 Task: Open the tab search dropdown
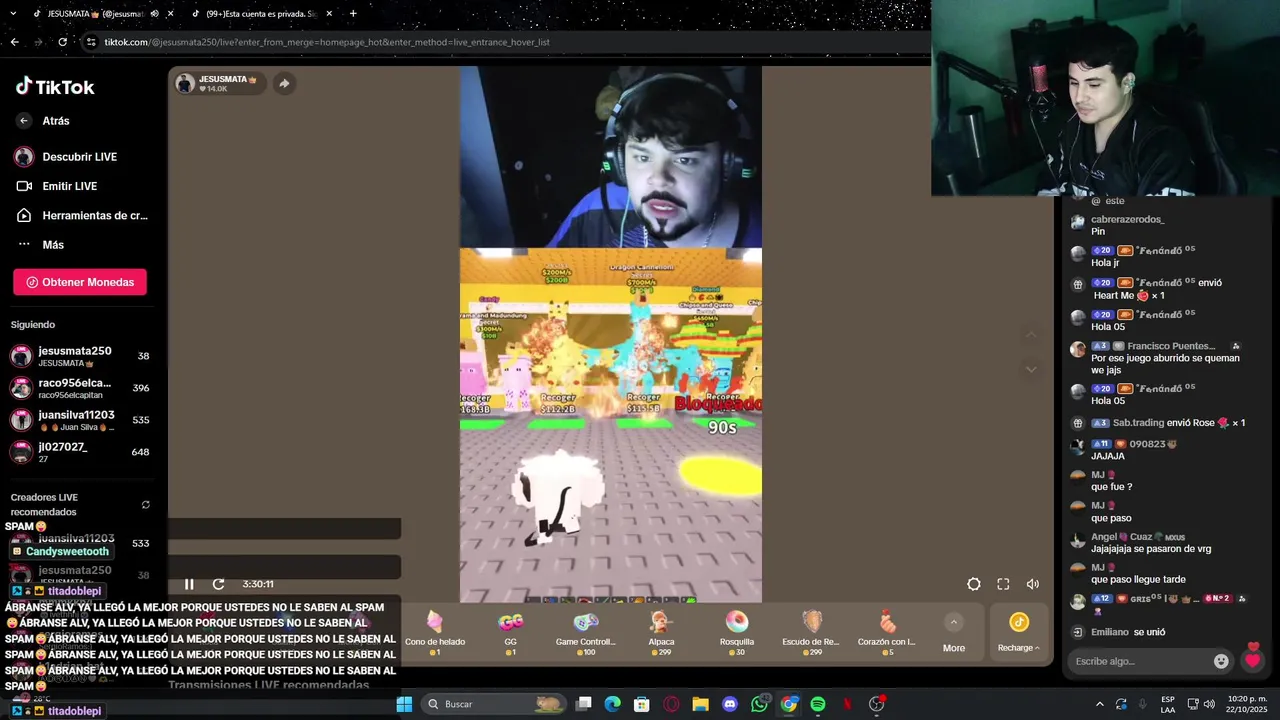(x=12, y=13)
